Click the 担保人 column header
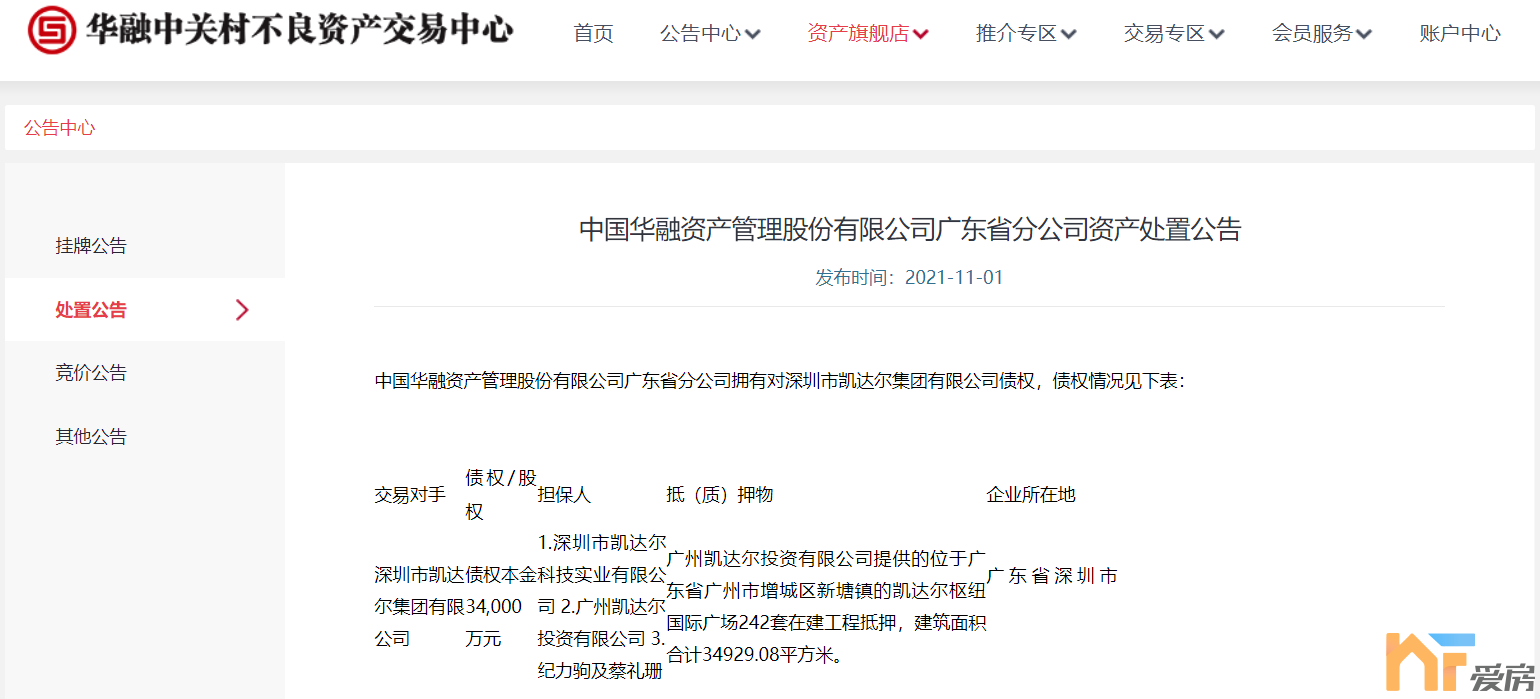Screen dimensions: 1540x699 (x=565, y=494)
